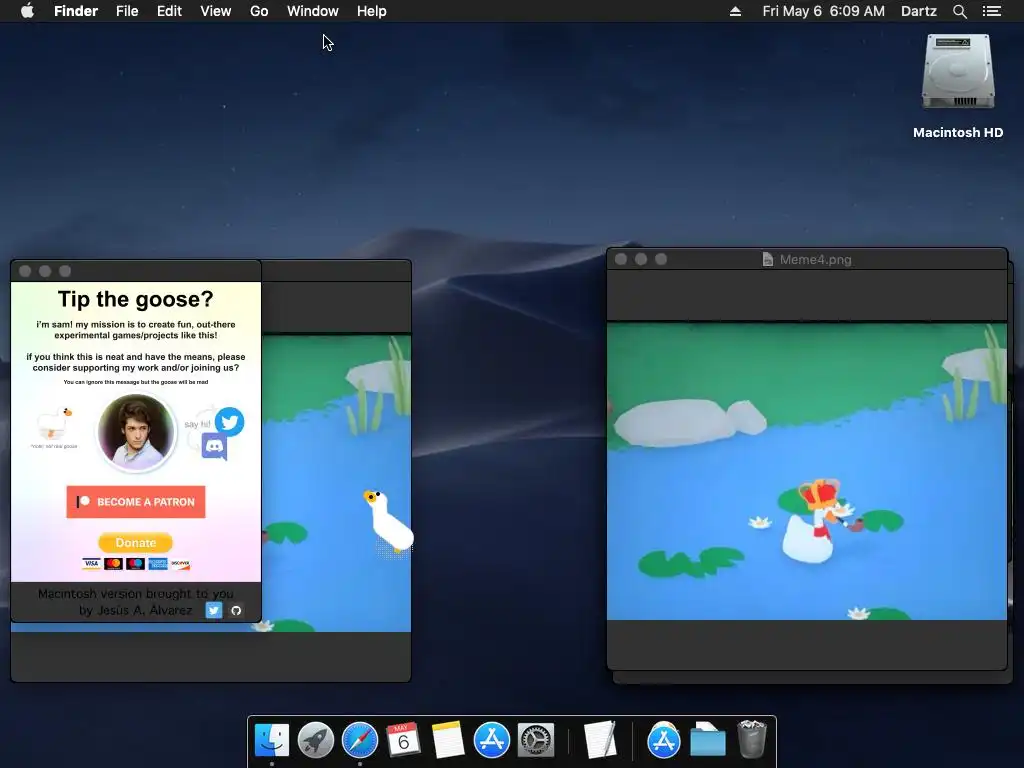
Task: Click the Meme4.png window title text
Action: coord(816,259)
